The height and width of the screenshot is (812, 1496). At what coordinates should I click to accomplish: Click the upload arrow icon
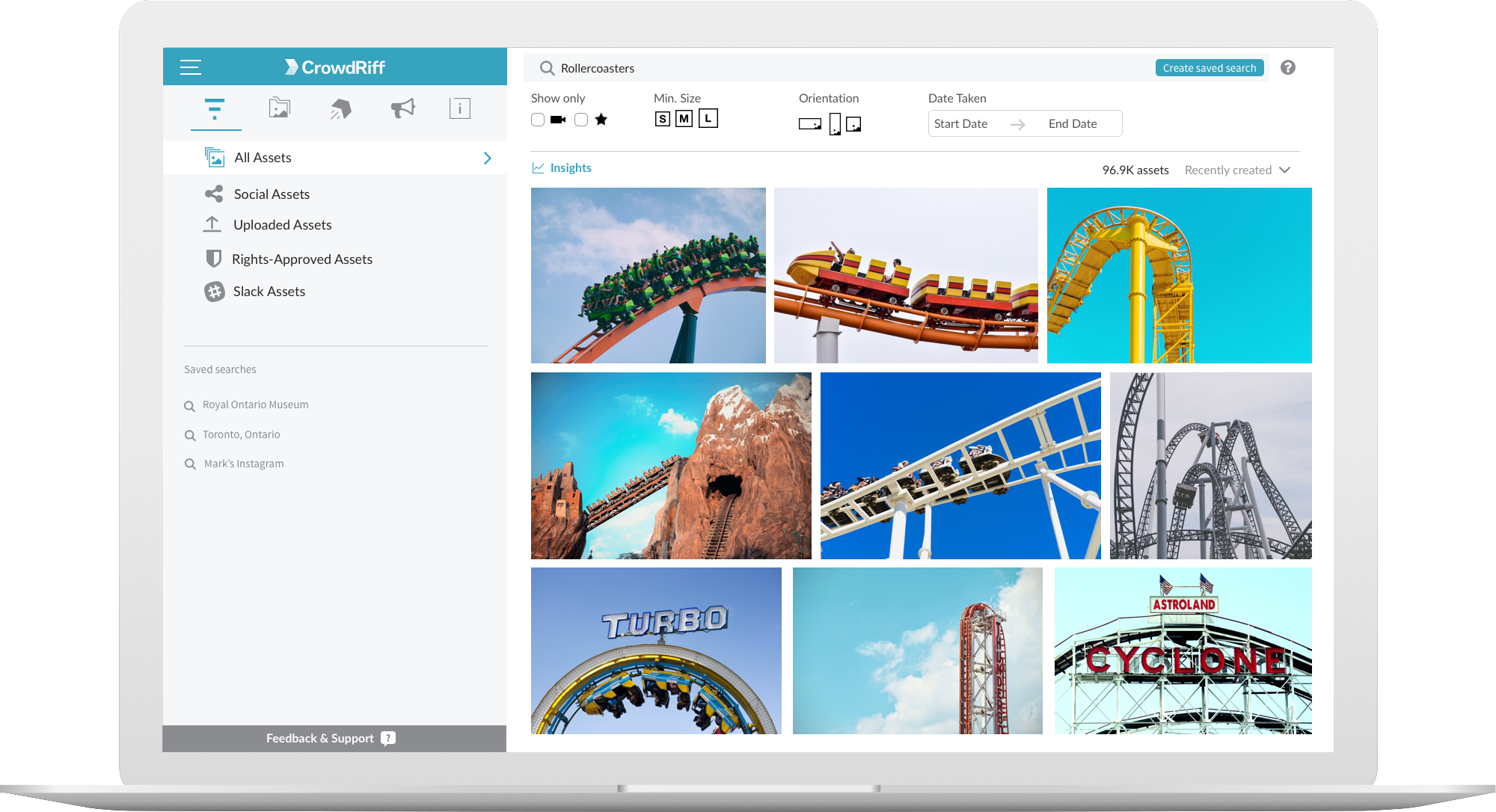[x=212, y=224]
